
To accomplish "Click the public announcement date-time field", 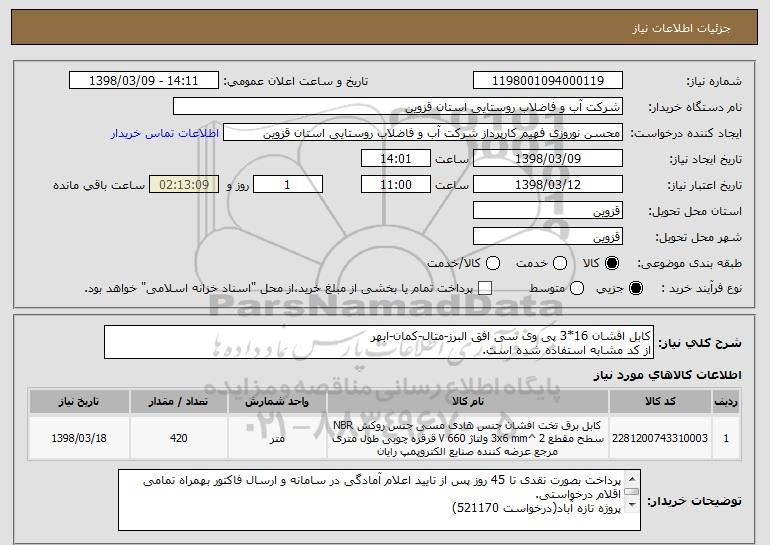I will coord(144,81).
